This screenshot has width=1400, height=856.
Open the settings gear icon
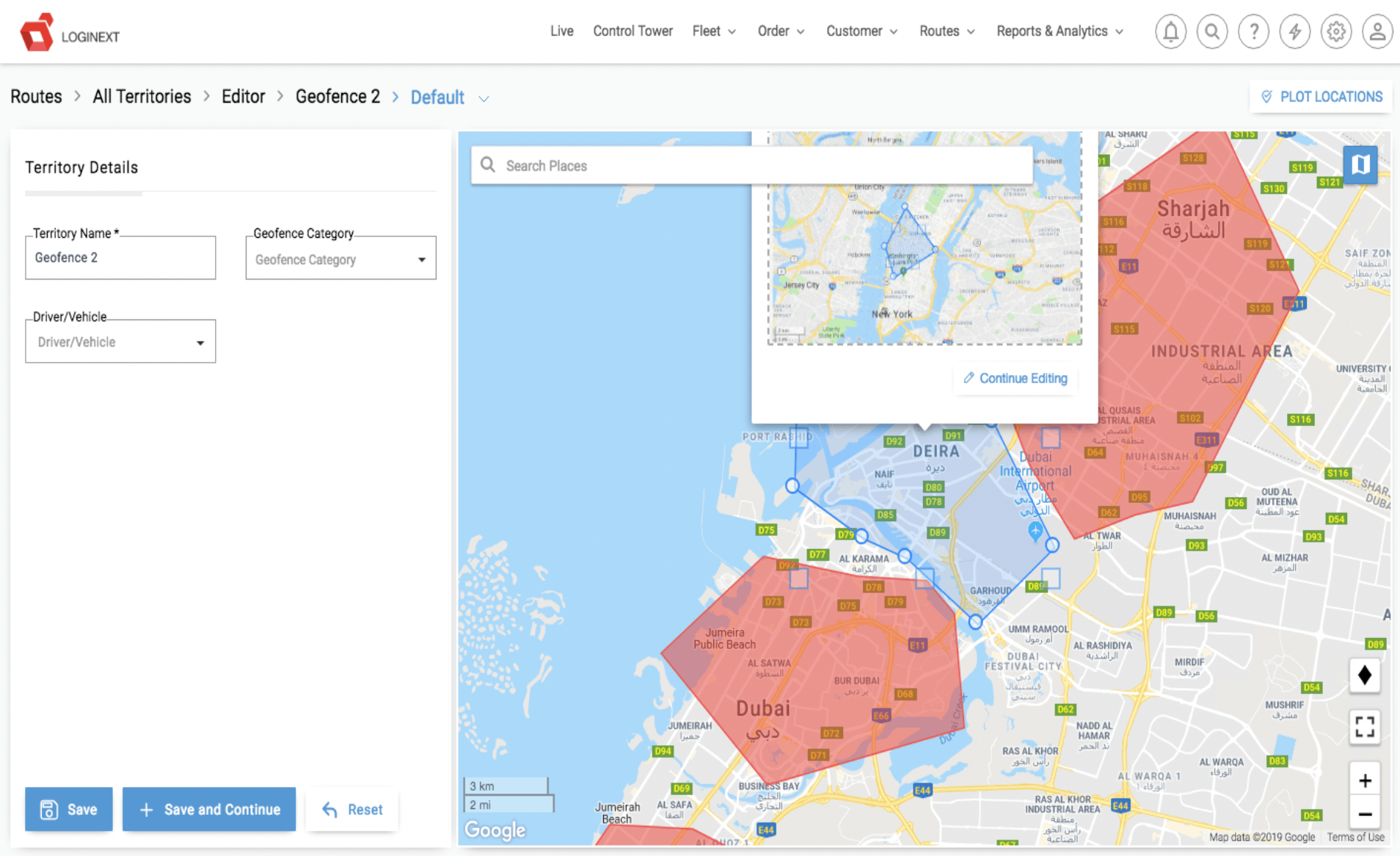pos(1335,32)
